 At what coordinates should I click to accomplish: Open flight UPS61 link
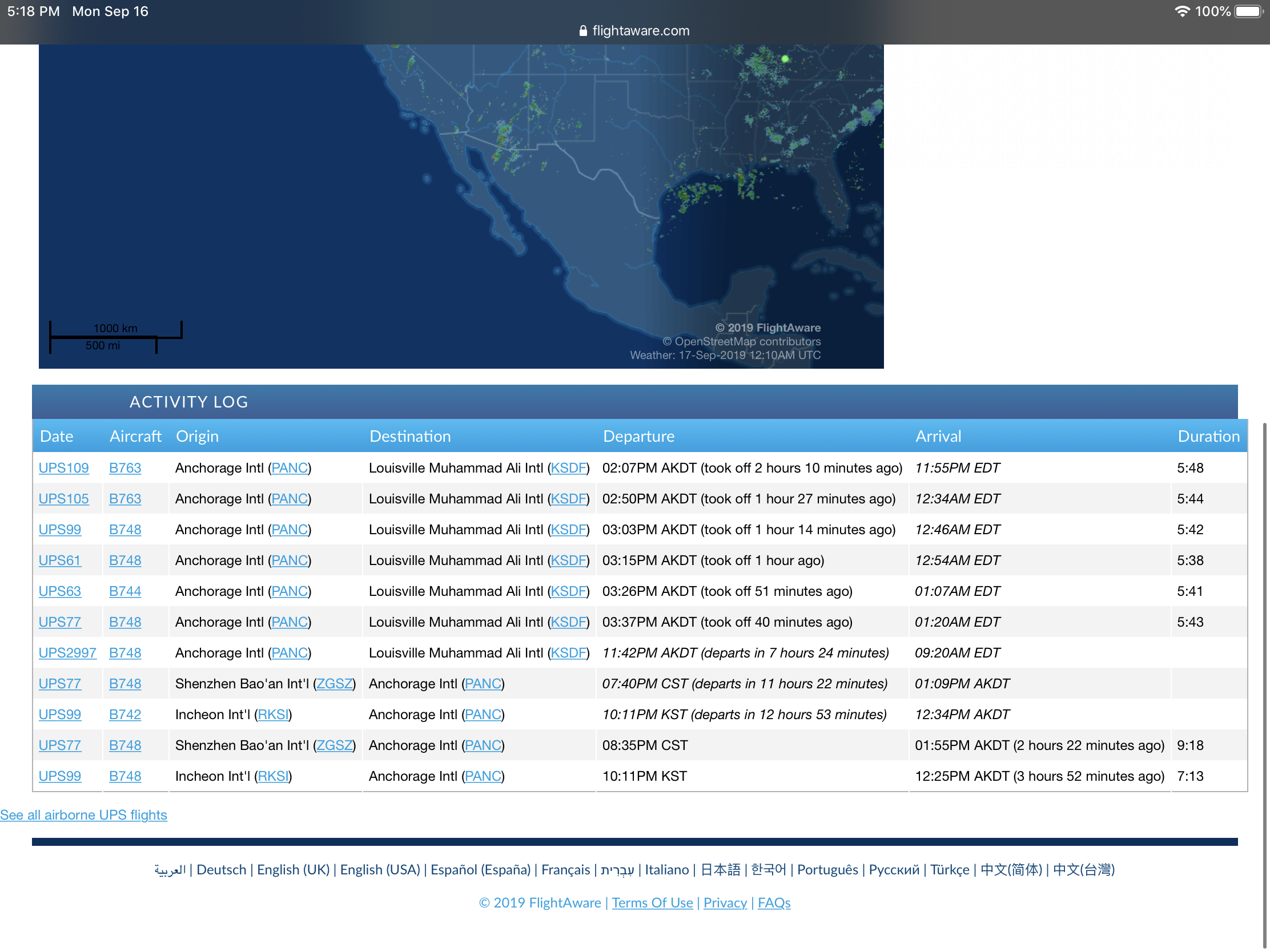click(60, 560)
